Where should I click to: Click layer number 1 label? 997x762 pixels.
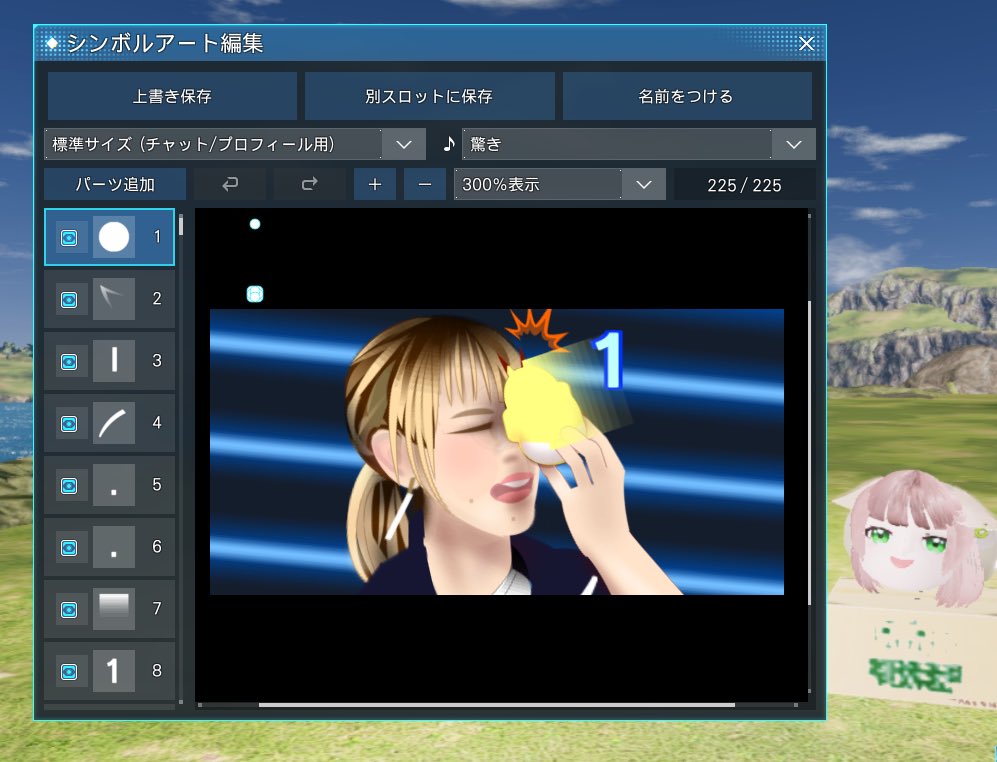(157, 237)
